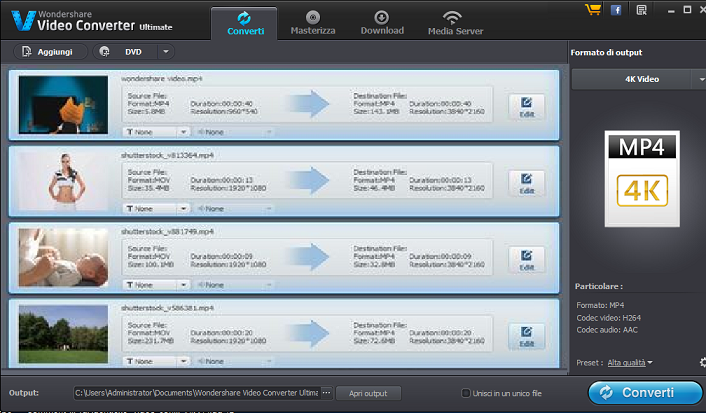Switch to the Media Server tab

click(455, 23)
